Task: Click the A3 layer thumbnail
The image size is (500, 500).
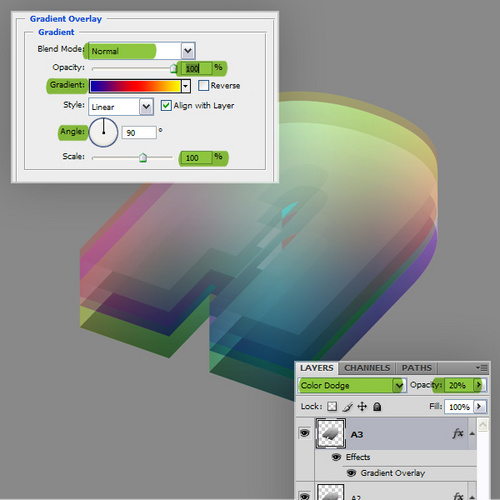Action: [331, 434]
